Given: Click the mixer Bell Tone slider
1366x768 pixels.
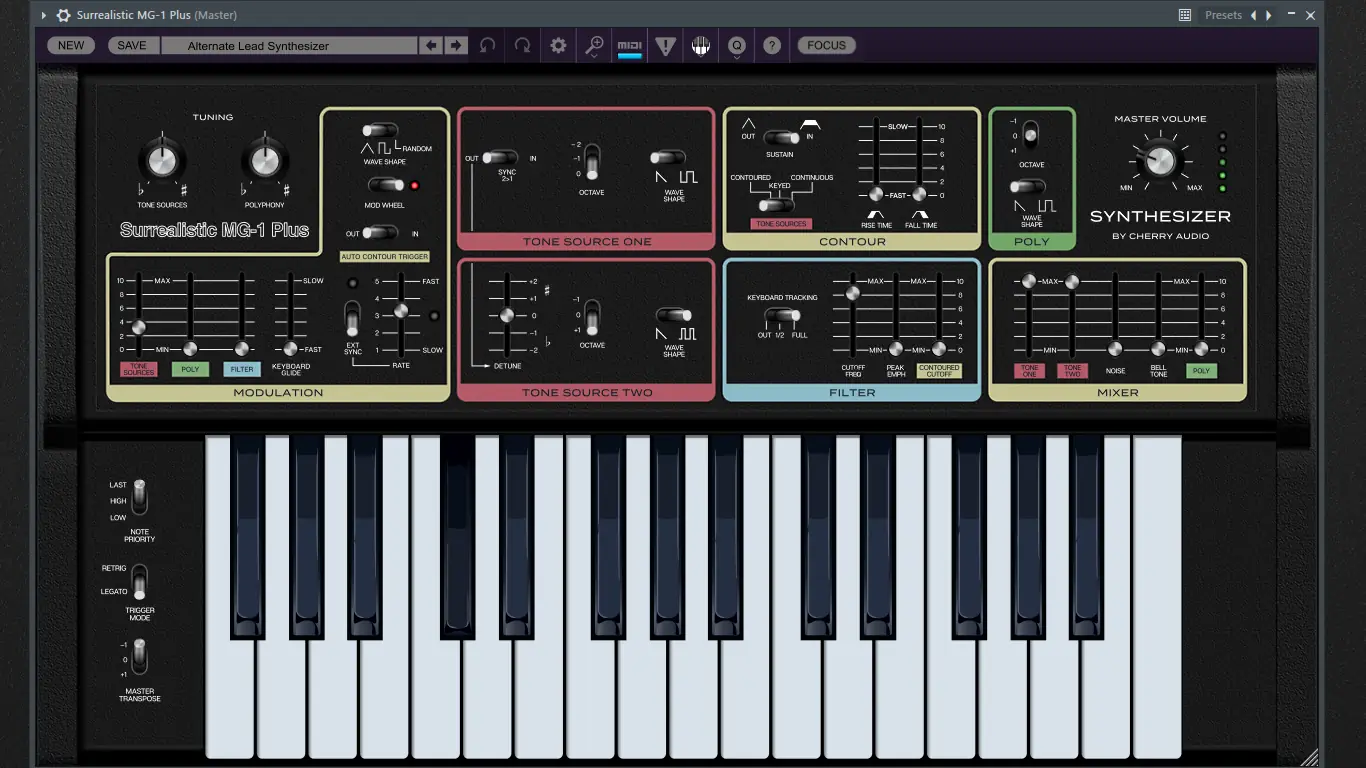Looking at the screenshot, I should click(x=1158, y=349).
